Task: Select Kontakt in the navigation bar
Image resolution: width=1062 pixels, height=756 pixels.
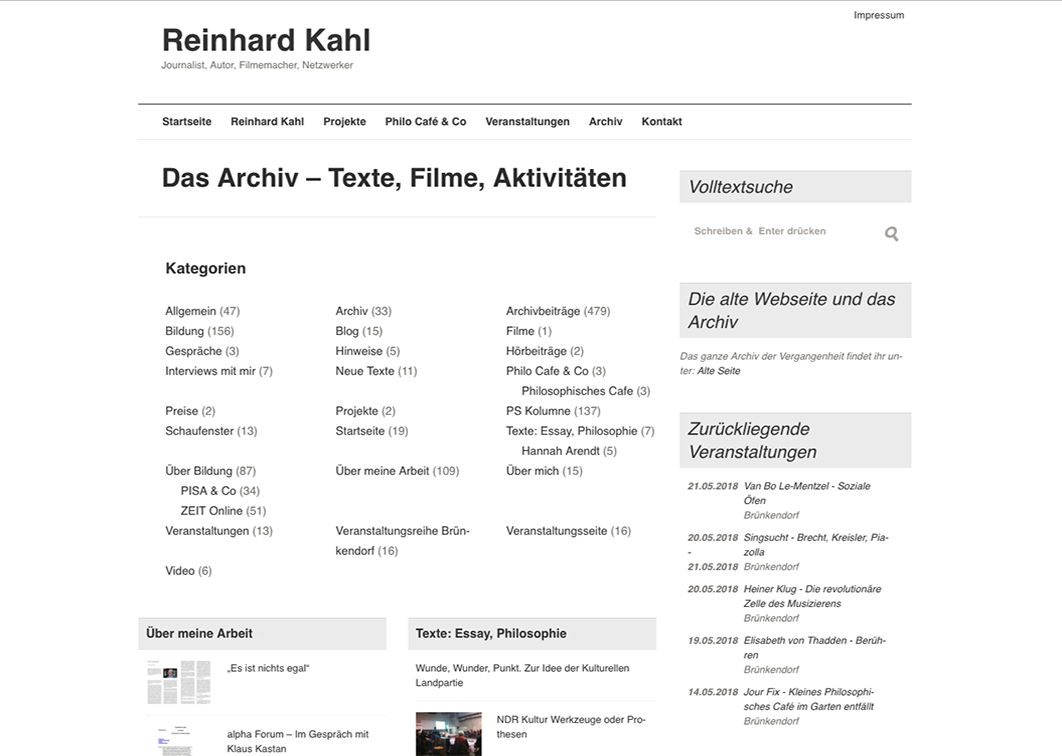Action: click(661, 122)
